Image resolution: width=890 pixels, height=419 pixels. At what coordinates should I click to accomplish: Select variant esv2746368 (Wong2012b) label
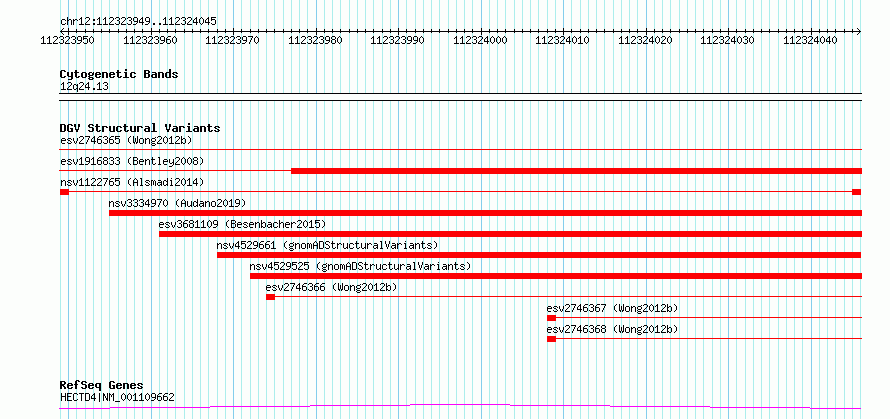point(612,329)
